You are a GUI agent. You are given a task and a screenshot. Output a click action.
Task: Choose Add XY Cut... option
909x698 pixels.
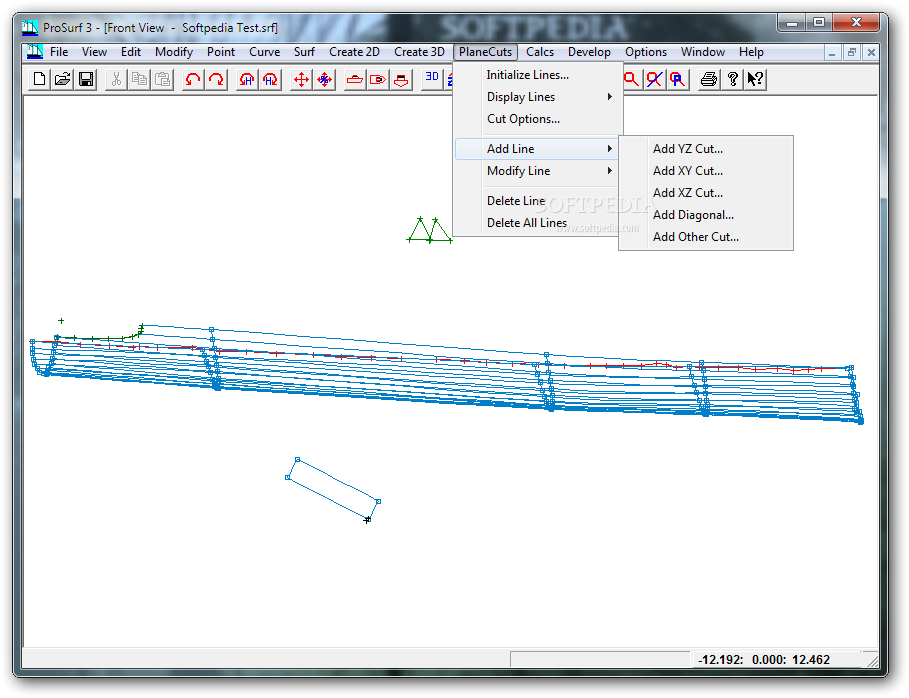706,171
